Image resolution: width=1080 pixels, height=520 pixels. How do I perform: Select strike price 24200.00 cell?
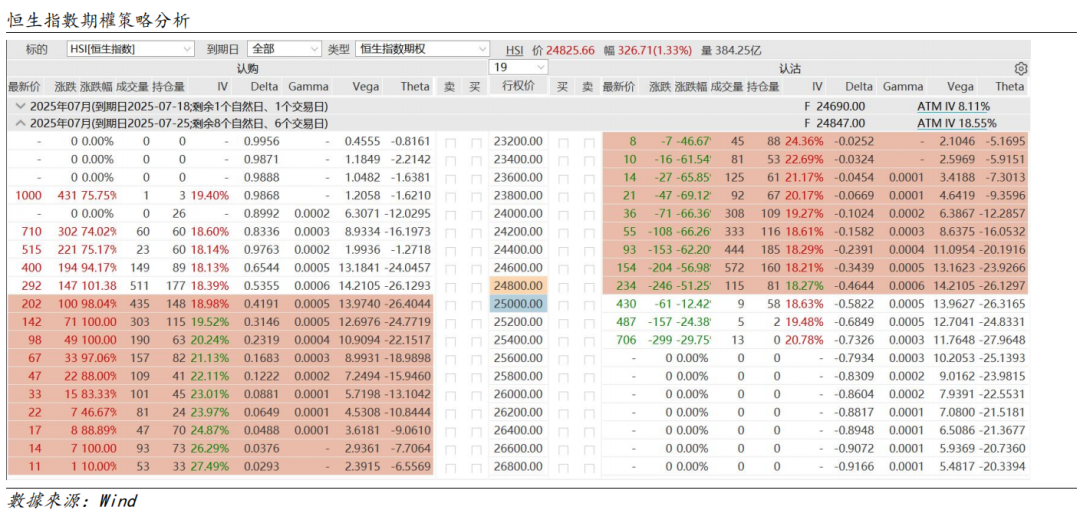519,231
